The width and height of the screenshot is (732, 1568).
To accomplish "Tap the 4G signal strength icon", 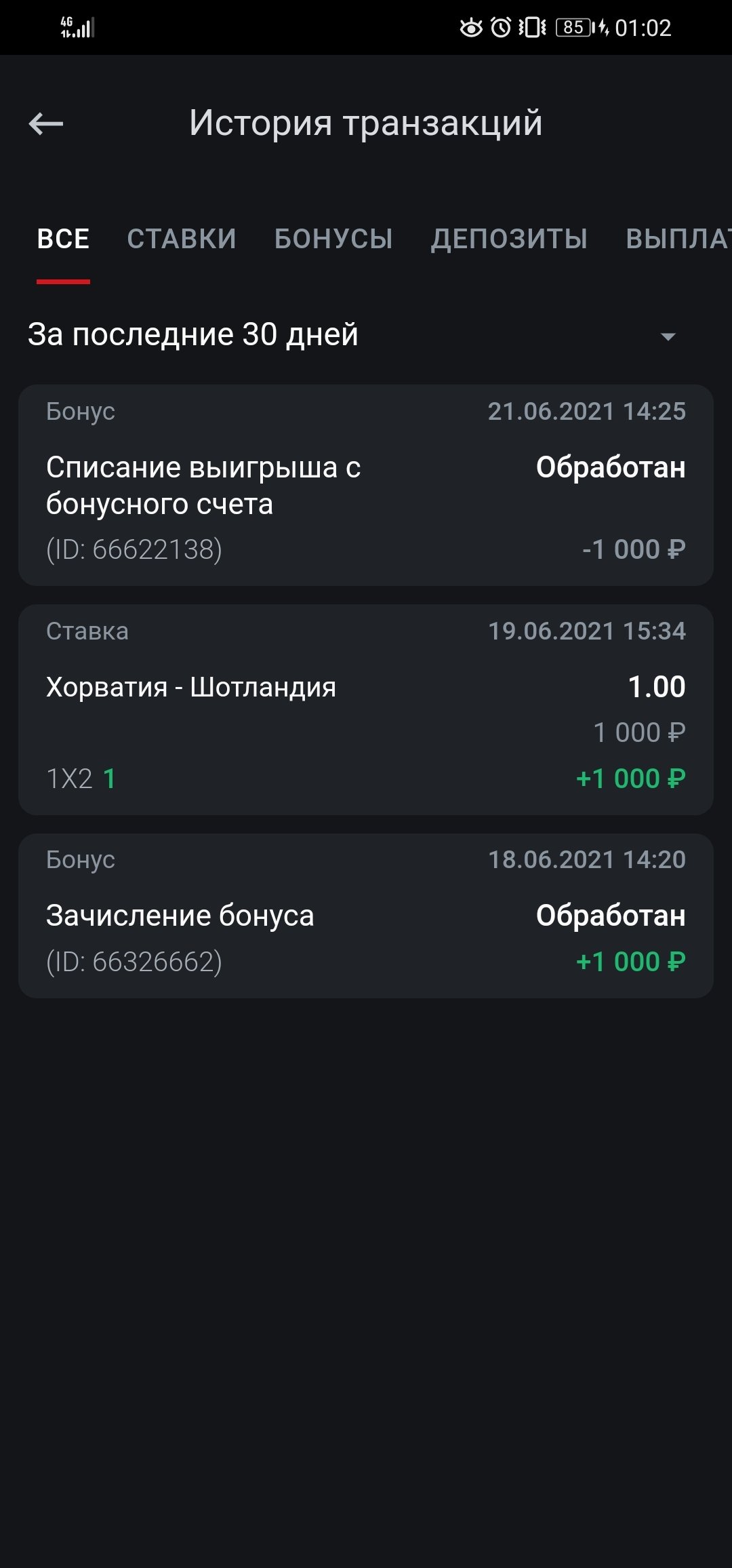I will click(x=77, y=28).
